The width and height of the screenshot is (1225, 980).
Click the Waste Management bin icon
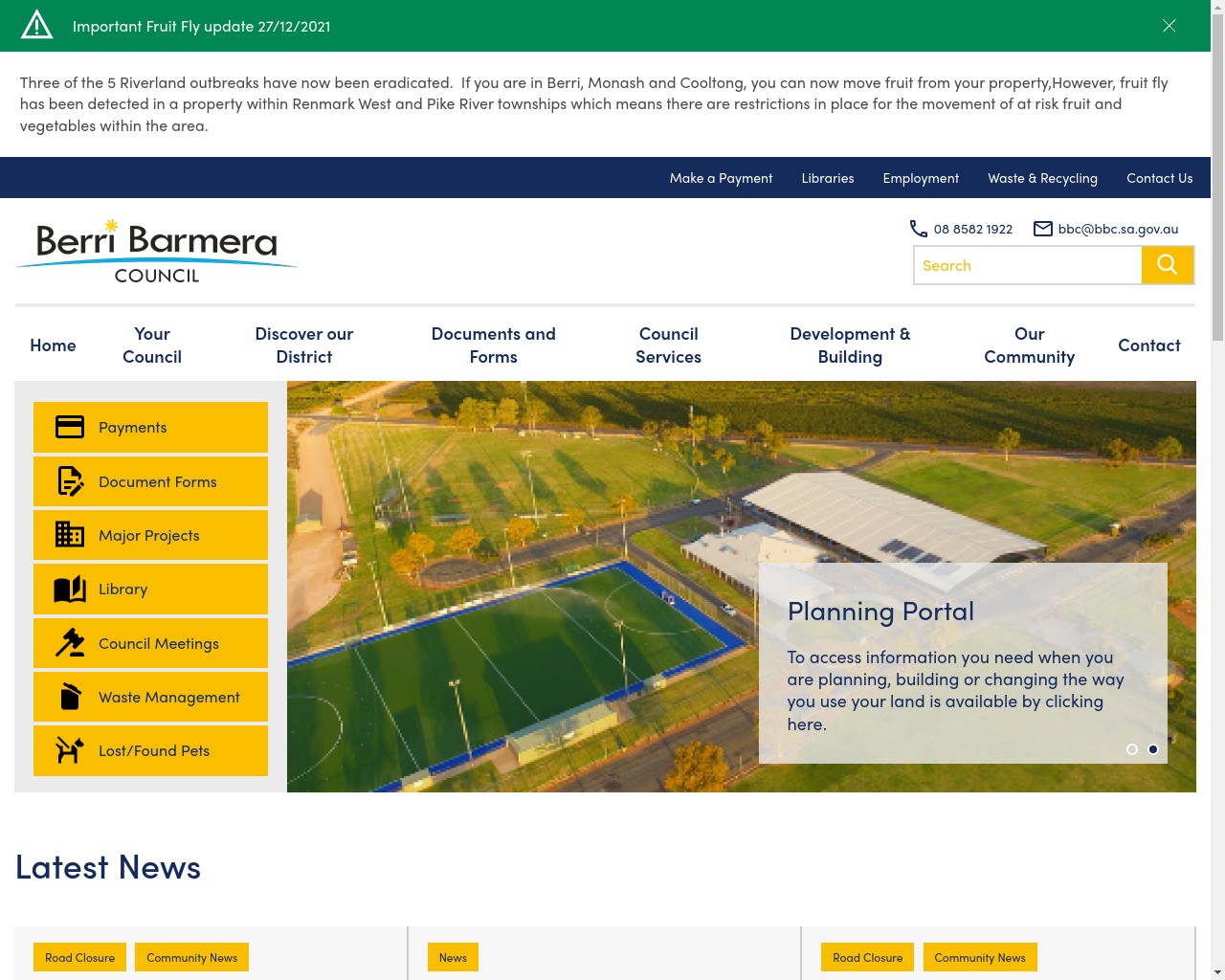click(x=70, y=697)
